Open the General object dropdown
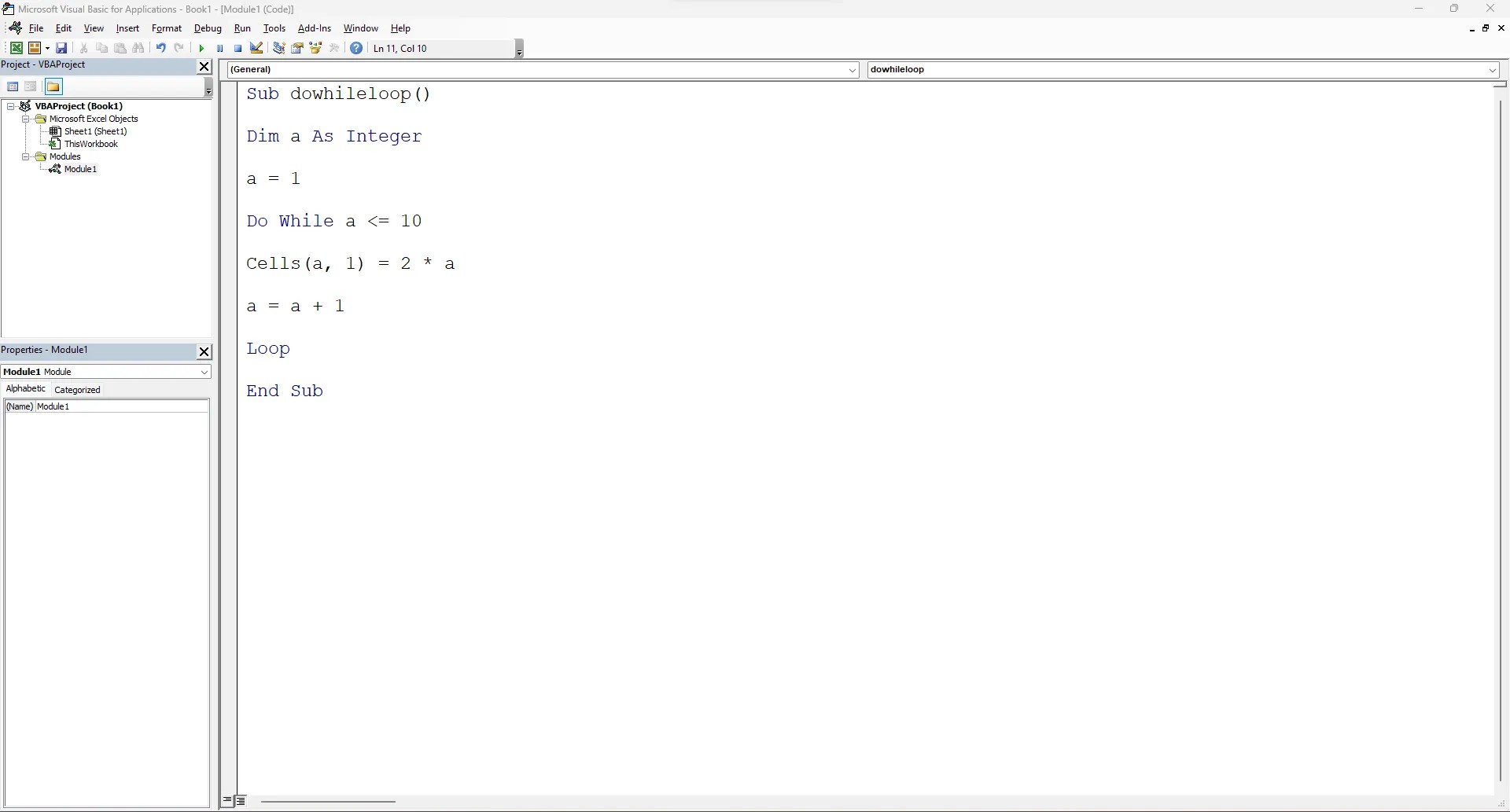Viewport: 1510px width, 812px height. tap(853, 69)
